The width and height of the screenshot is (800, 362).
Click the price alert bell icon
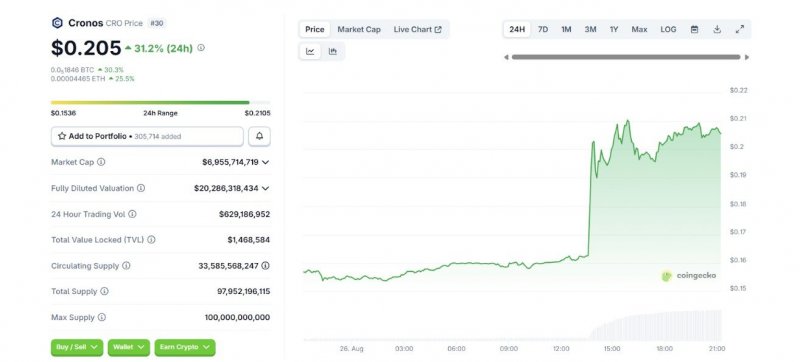[x=259, y=136]
